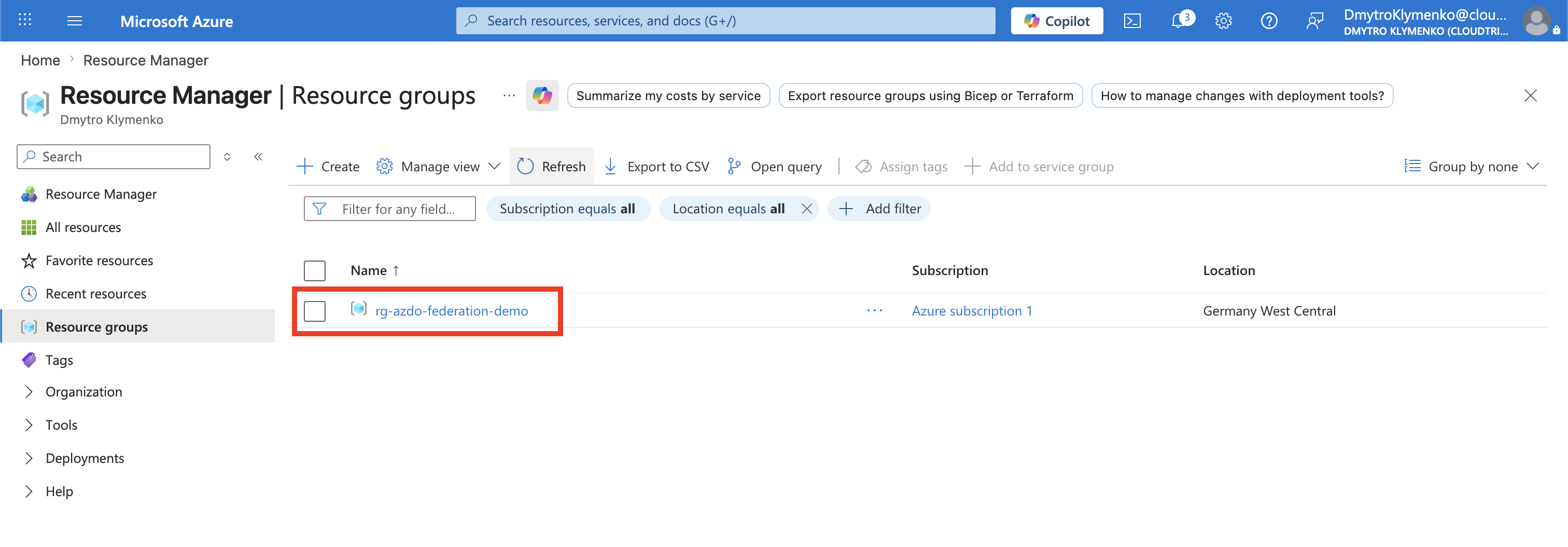Viewport: 1568px width, 547px height.
Task: Focus the Filter for any field box
Action: 389,209
